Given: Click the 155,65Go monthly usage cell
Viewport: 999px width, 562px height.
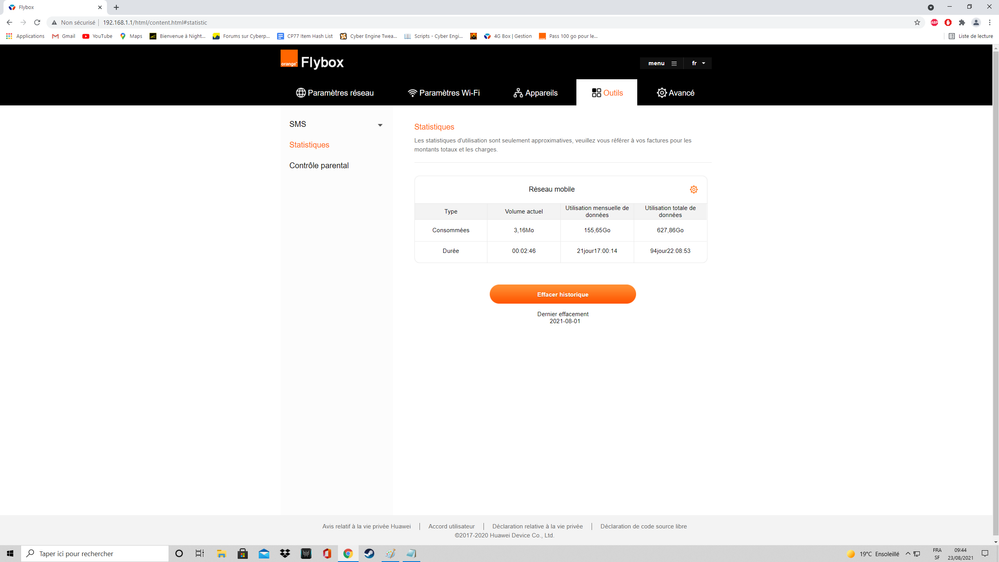Looking at the screenshot, I should coord(597,230).
